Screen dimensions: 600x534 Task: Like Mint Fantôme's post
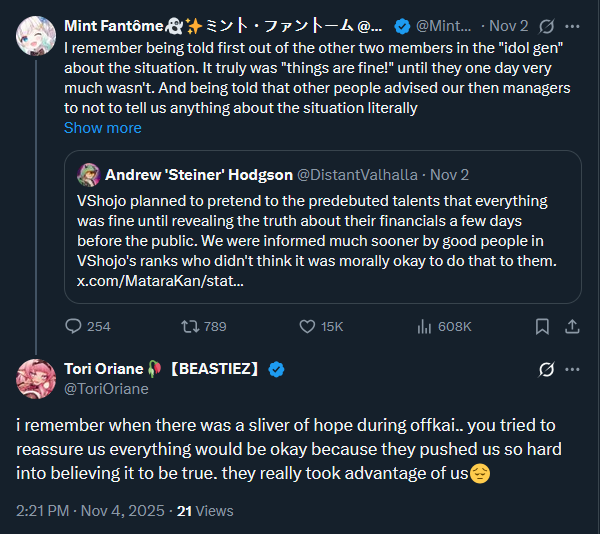(x=309, y=326)
